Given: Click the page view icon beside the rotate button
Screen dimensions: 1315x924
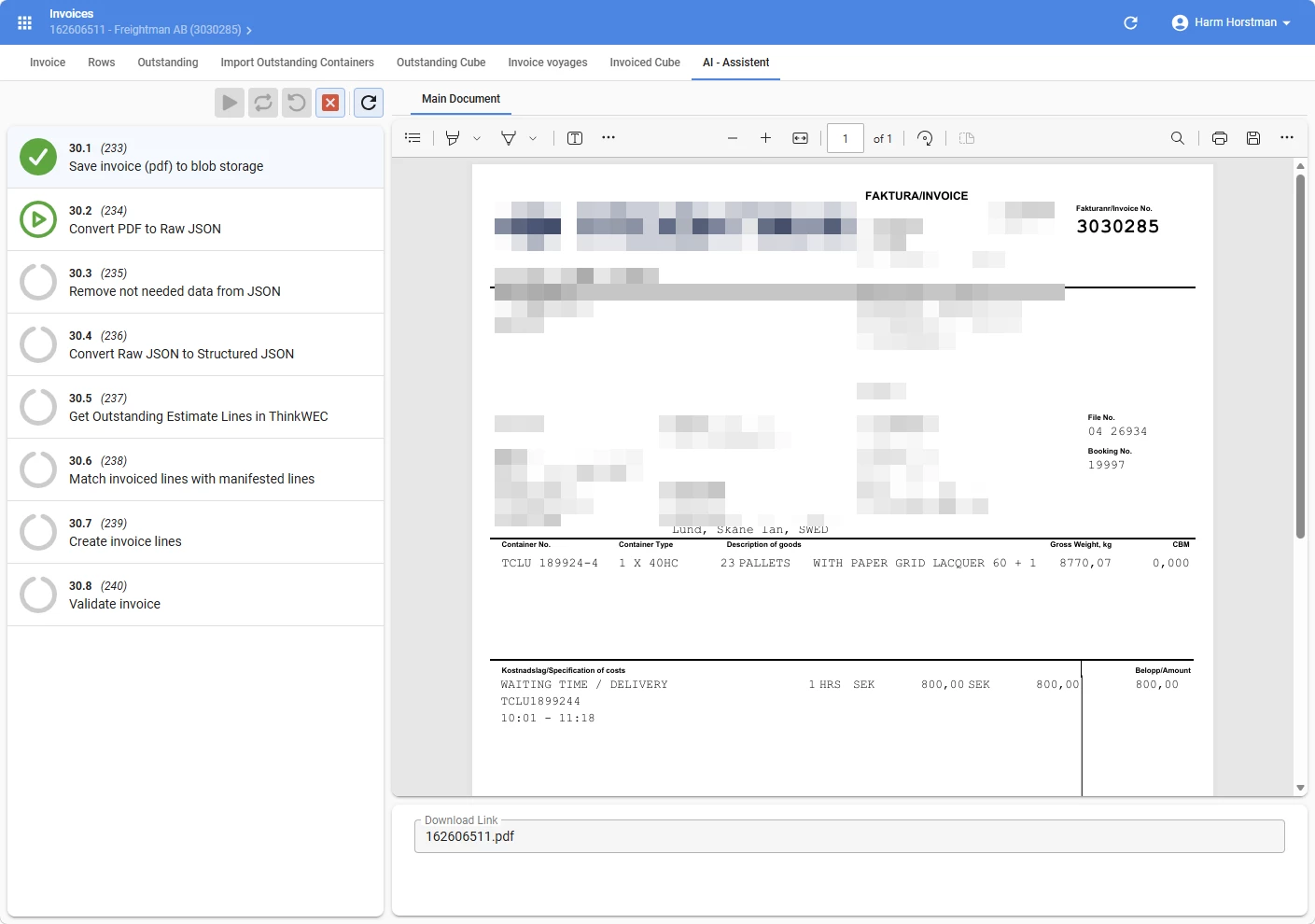Looking at the screenshot, I should pos(967,138).
